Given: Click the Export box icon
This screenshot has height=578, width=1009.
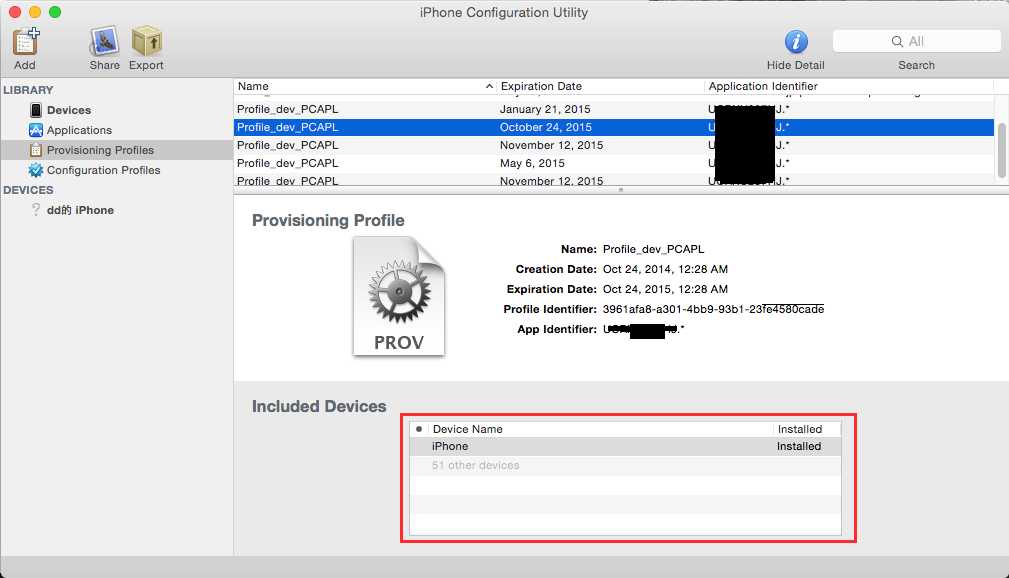Looking at the screenshot, I should pos(146,42).
